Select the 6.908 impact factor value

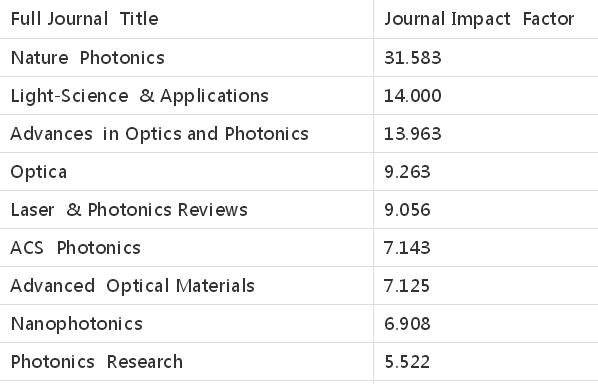pyautogui.click(x=407, y=324)
